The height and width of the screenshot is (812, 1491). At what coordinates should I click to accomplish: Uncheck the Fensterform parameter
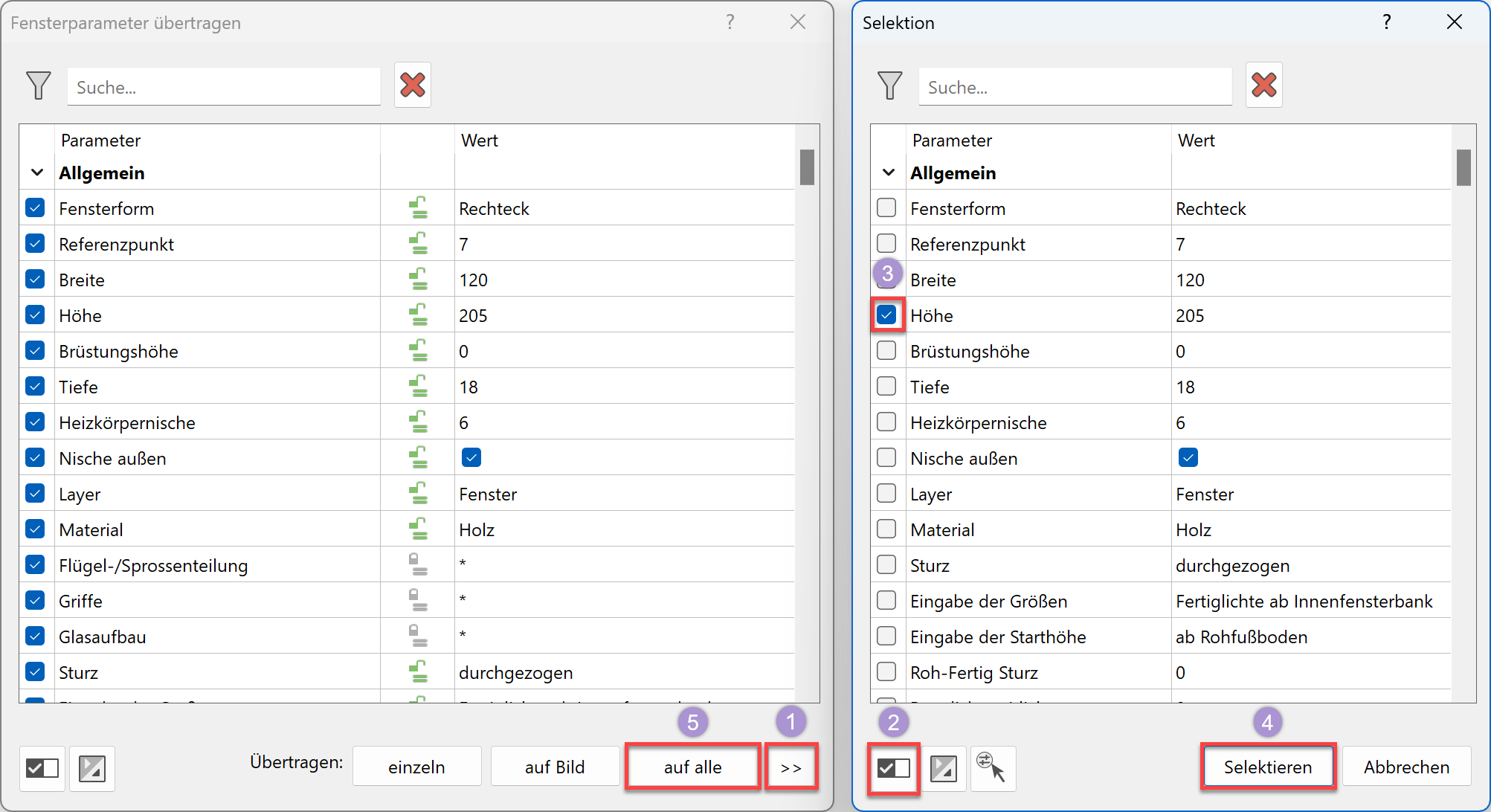(35, 207)
